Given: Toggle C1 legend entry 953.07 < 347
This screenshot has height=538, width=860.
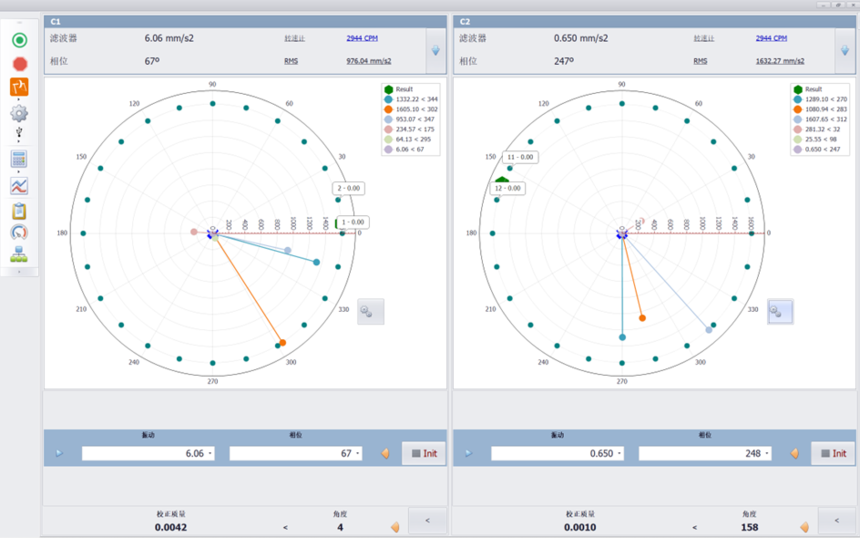Looking at the screenshot, I should coord(411,119).
